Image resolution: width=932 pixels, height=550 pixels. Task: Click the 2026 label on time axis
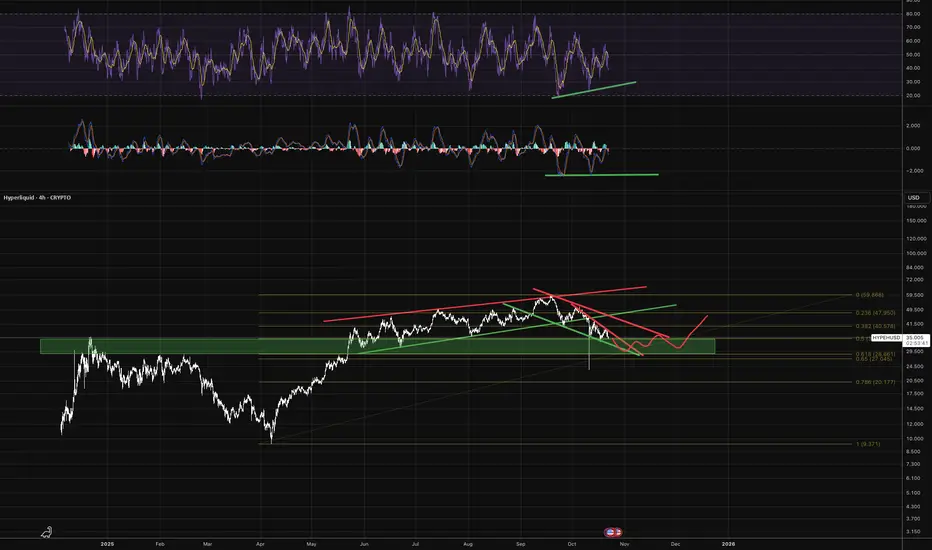tap(728, 544)
